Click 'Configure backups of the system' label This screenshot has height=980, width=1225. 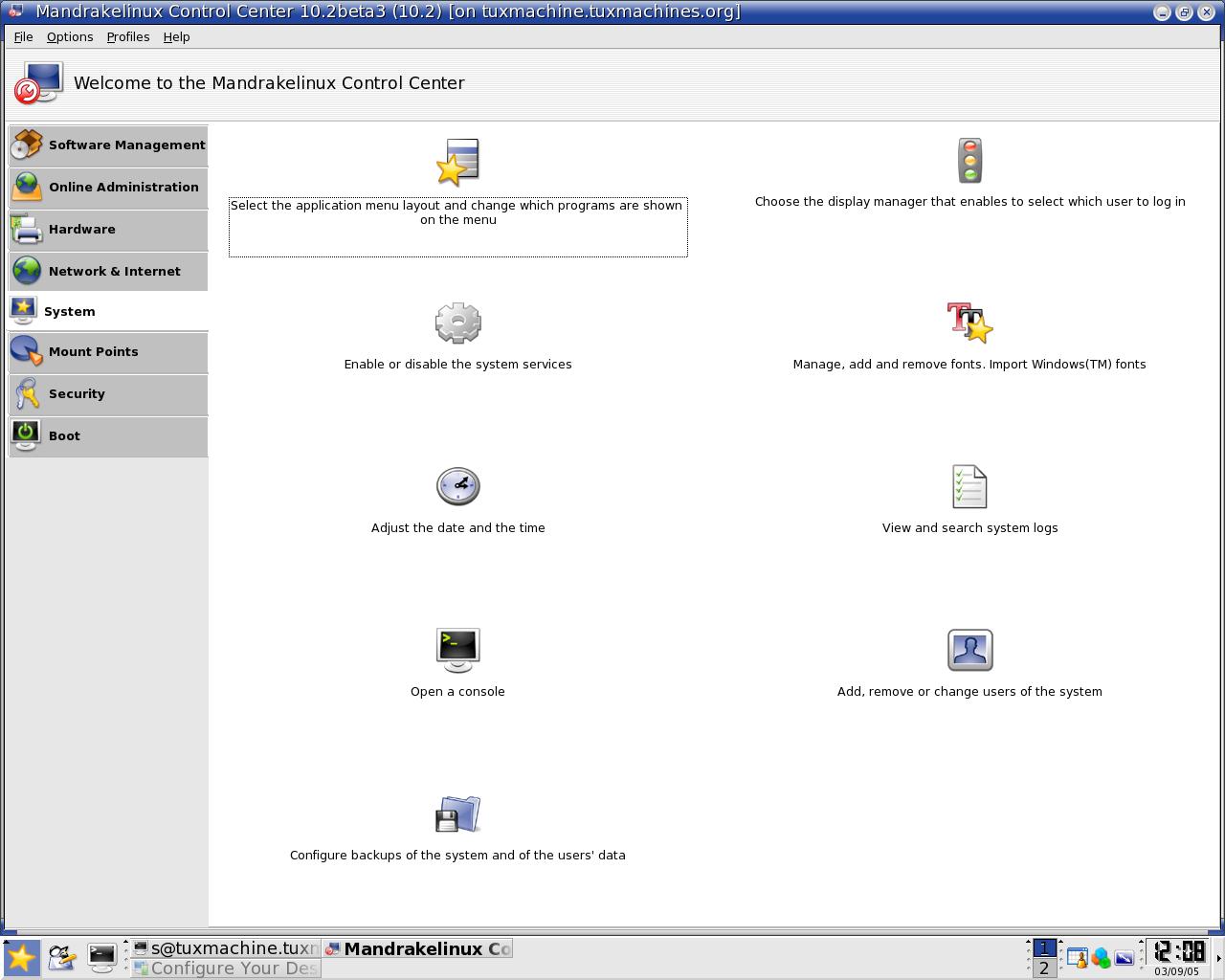(457, 856)
